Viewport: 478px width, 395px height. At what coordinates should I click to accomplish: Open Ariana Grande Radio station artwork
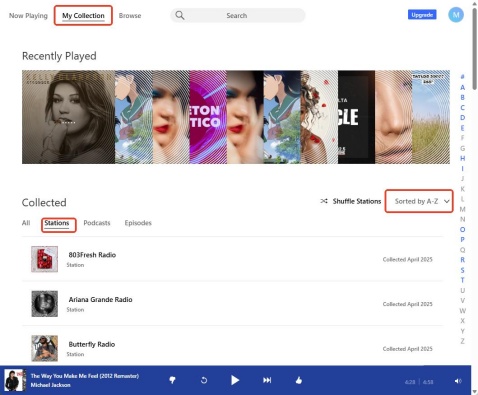tap(44, 304)
